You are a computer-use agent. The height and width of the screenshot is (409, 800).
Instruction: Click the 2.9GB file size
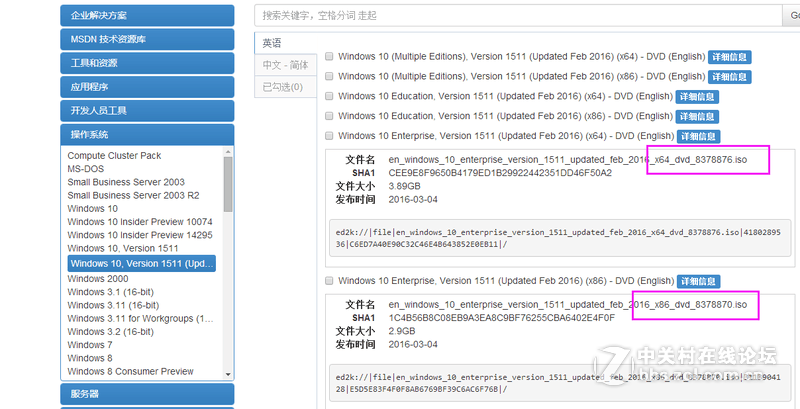tap(402, 331)
